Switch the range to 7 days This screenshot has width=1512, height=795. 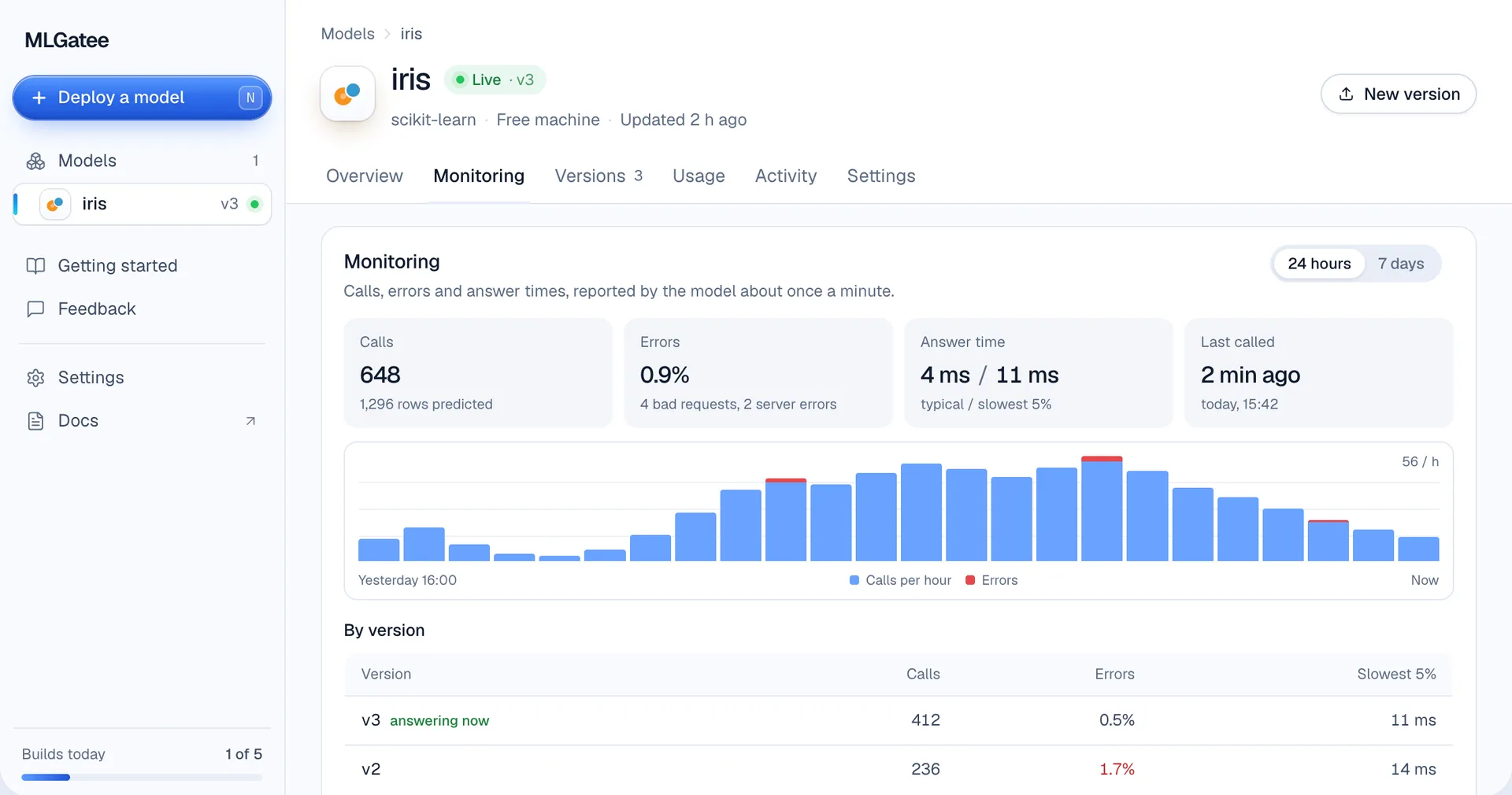point(1401,264)
